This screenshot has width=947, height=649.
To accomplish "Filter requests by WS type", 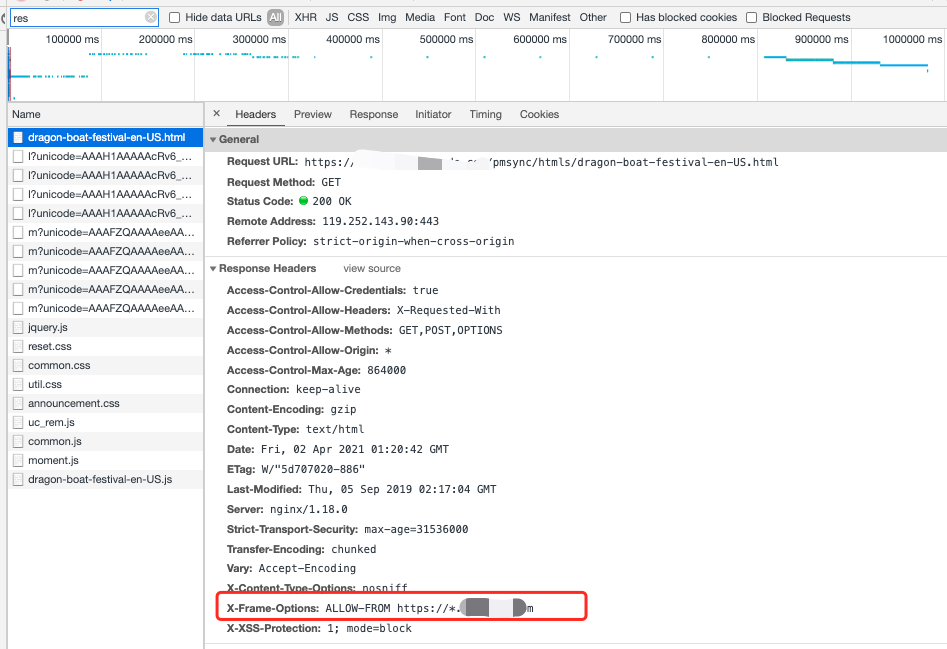I will (x=512, y=18).
